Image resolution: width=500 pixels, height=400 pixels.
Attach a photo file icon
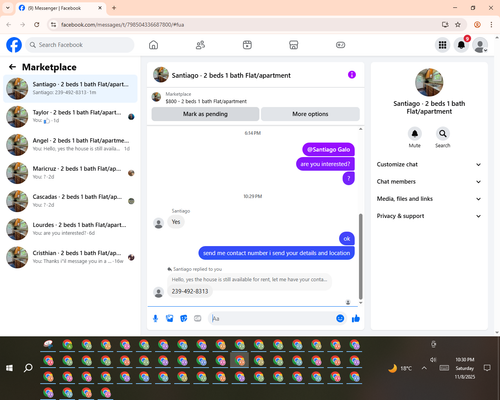[x=170, y=318]
